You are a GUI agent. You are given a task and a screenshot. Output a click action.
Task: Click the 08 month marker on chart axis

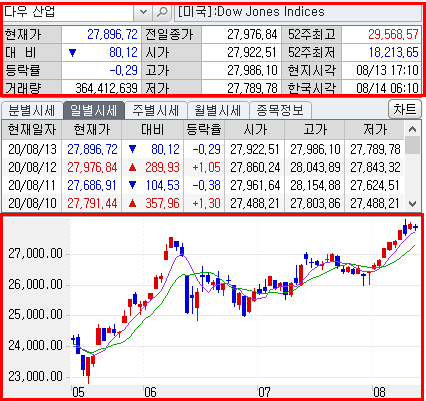(379, 392)
